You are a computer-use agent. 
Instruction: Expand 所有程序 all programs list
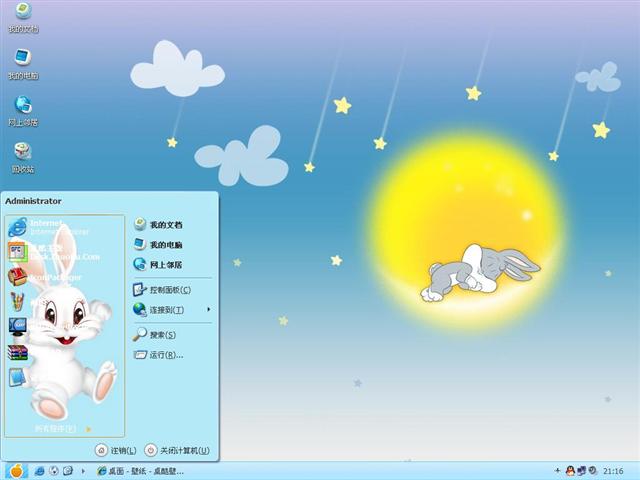[x=63, y=429]
